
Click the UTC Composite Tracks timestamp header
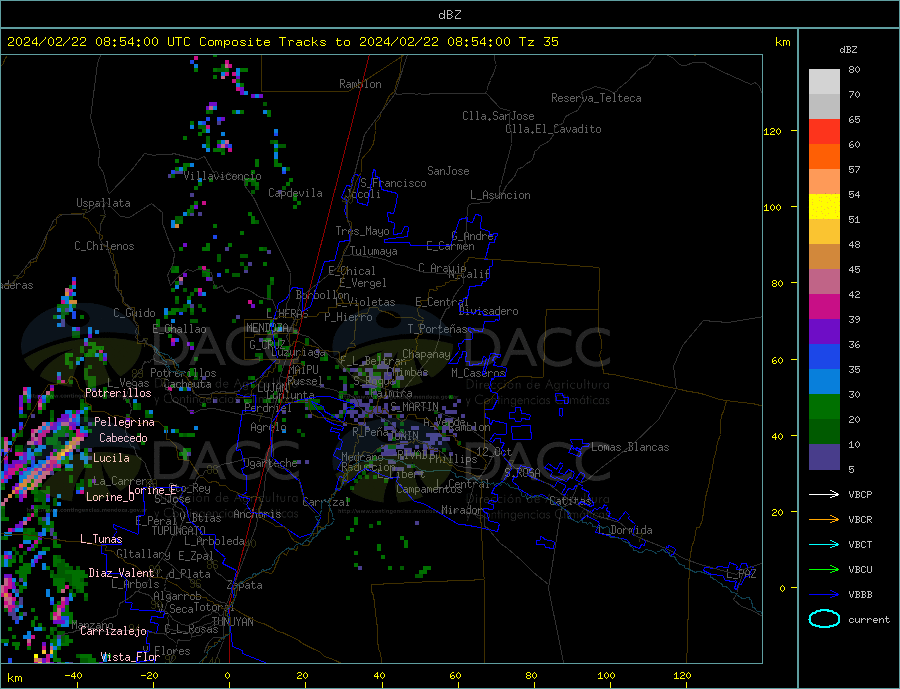tap(282, 42)
